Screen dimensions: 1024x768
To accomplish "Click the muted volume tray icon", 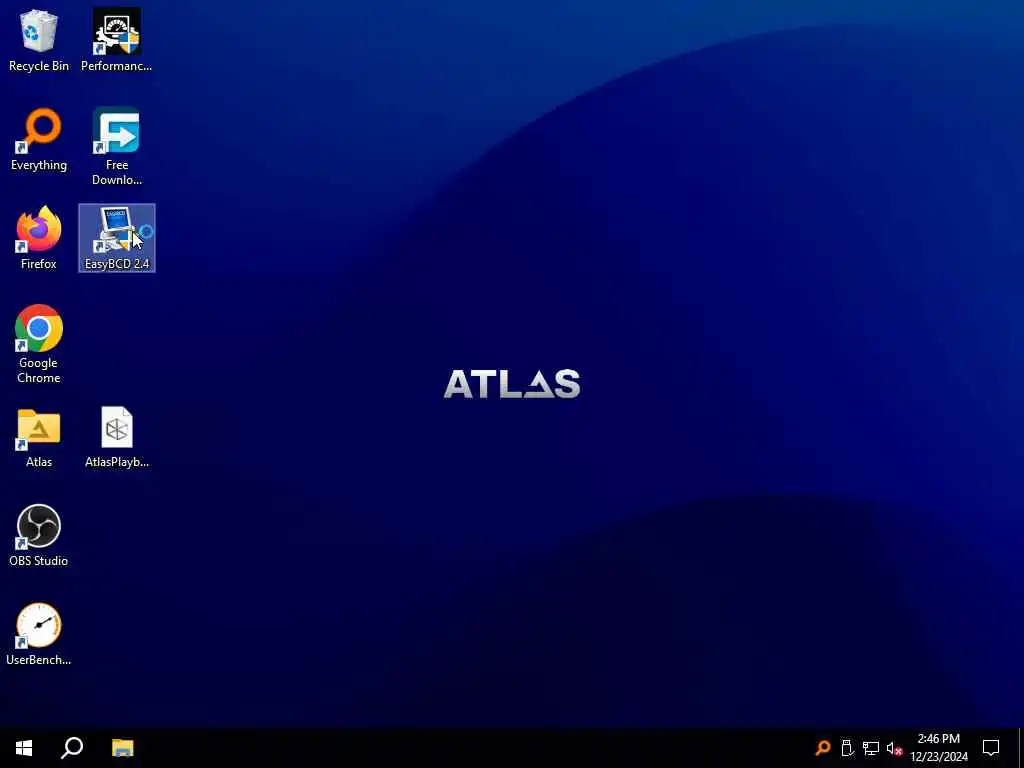I will (894, 748).
